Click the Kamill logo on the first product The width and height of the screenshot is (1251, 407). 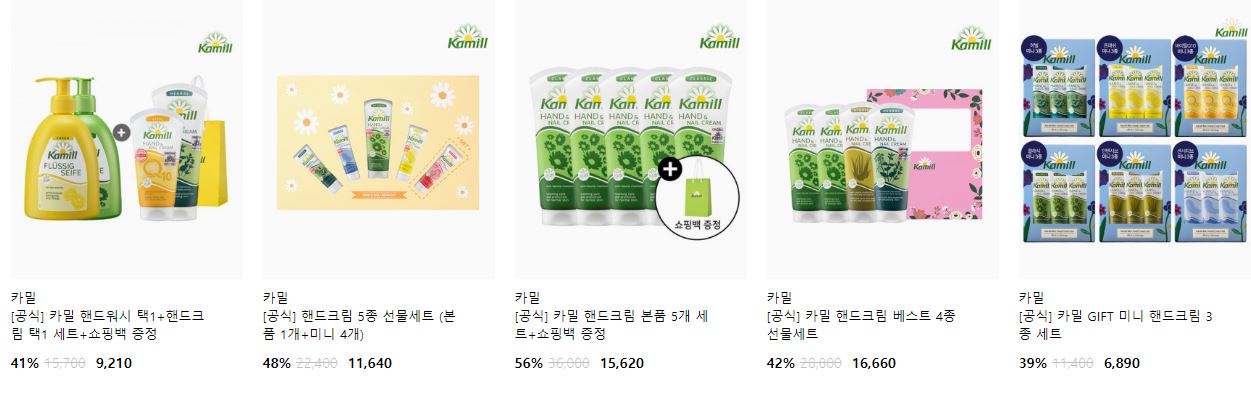(x=216, y=39)
